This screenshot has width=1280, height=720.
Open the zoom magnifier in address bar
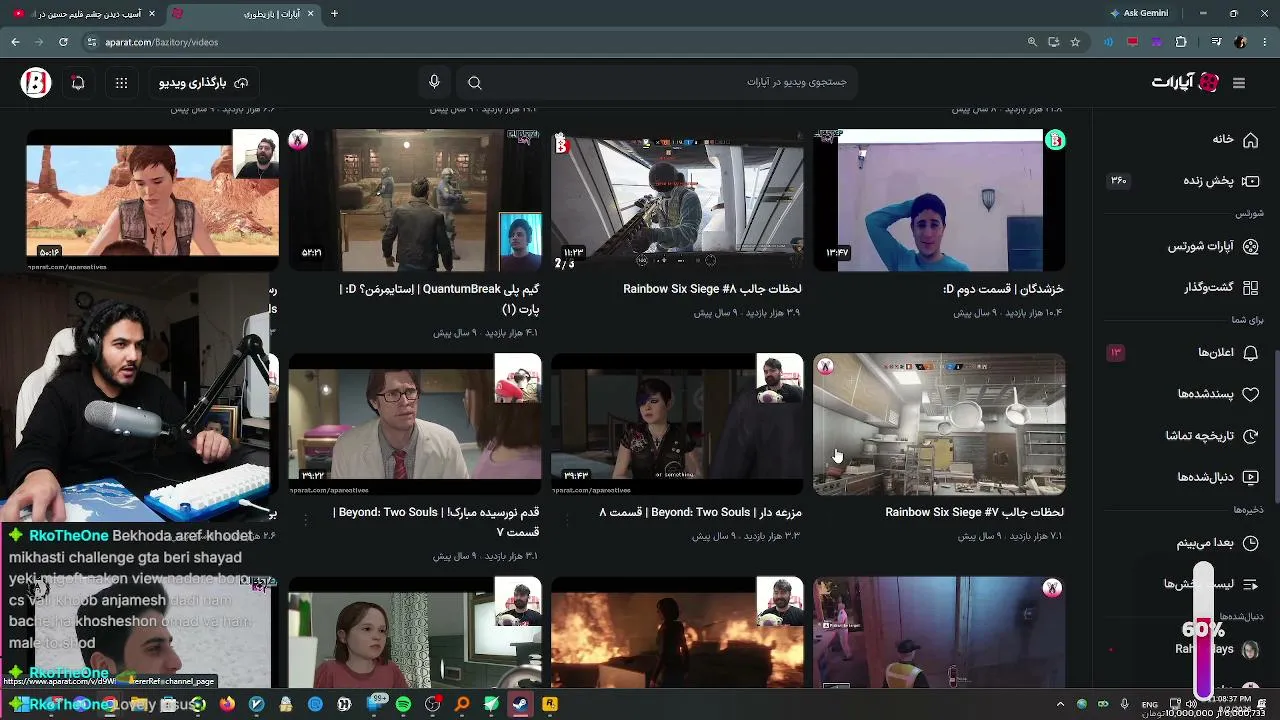pyautogui.click(x=1032, y=42)
